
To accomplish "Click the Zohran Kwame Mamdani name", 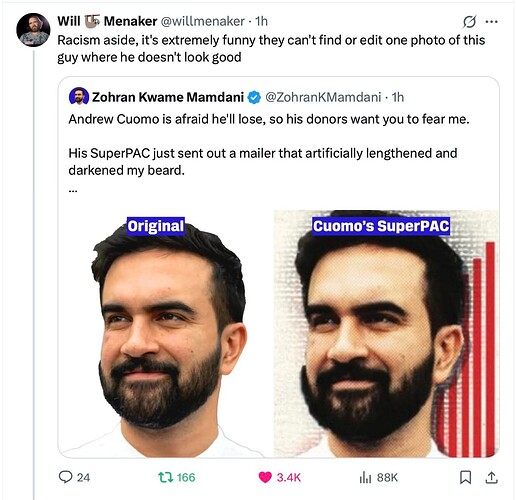I will click(x=168, y=97).
